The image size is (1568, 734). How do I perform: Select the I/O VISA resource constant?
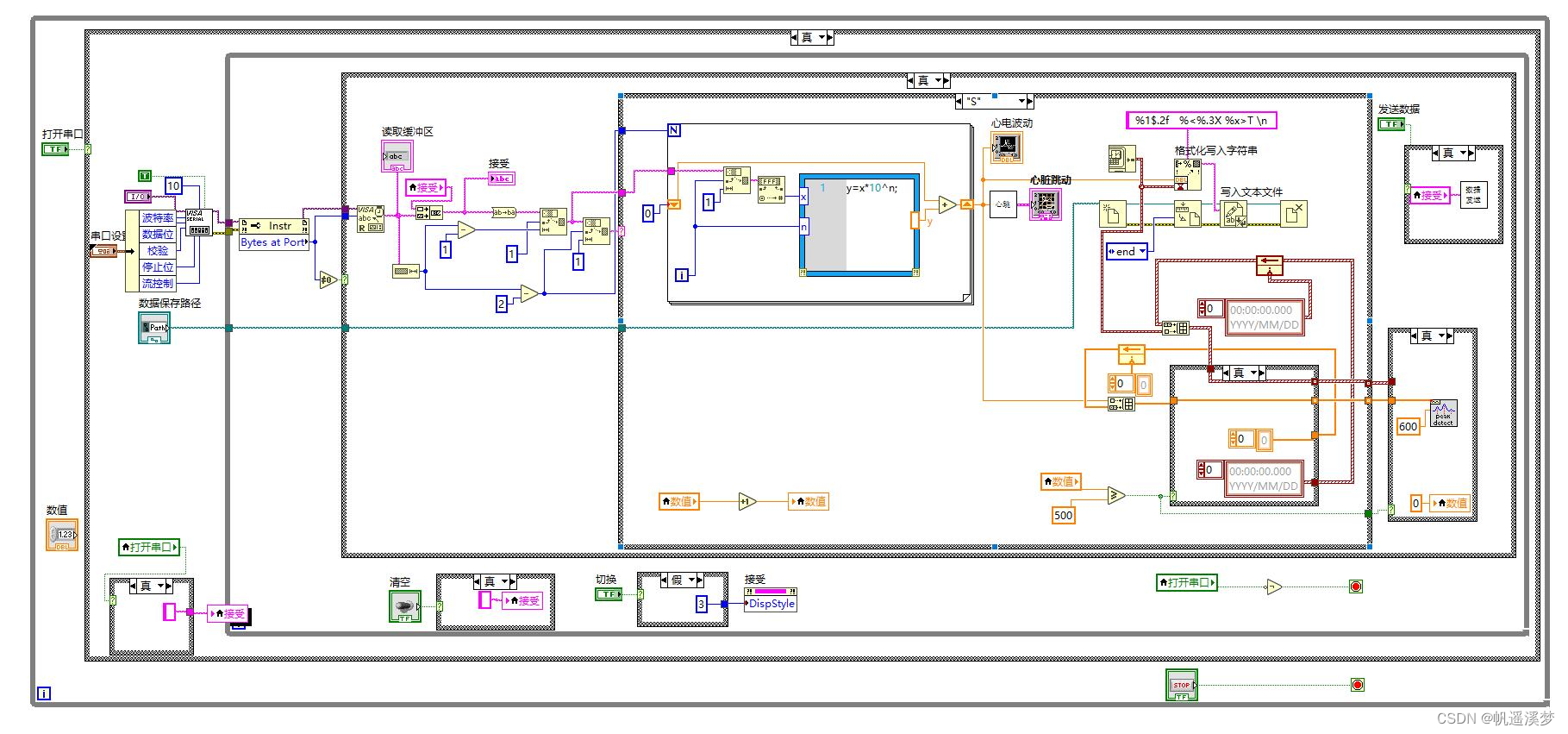tap(138, 197)
